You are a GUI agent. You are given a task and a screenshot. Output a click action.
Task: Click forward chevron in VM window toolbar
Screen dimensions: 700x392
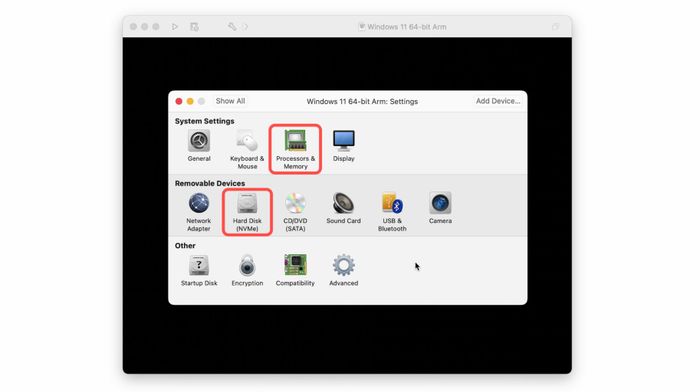tap(245, 27)
